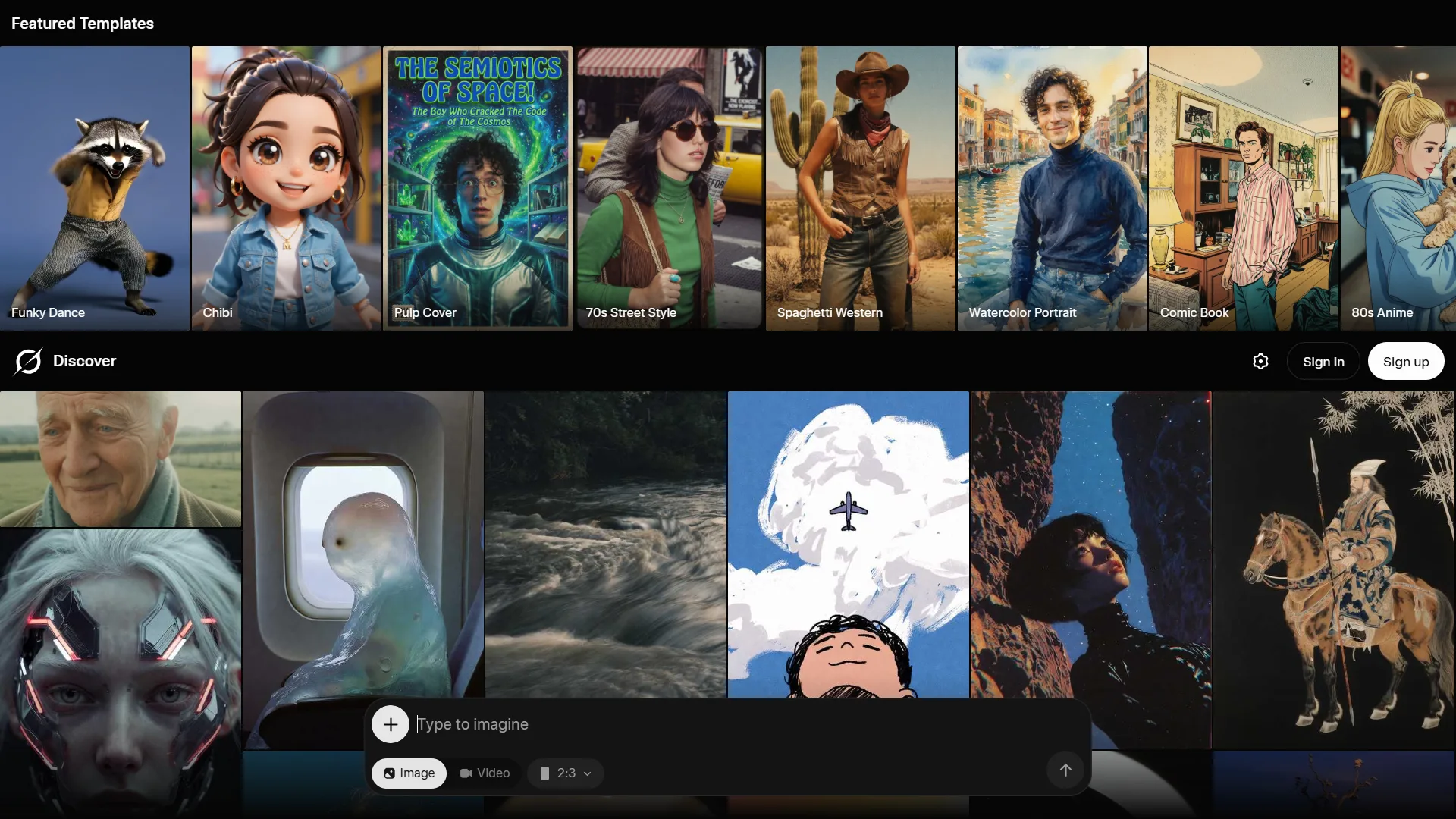Choose the 80s Anime template
1456x819 pixels.
[1398, 188]
